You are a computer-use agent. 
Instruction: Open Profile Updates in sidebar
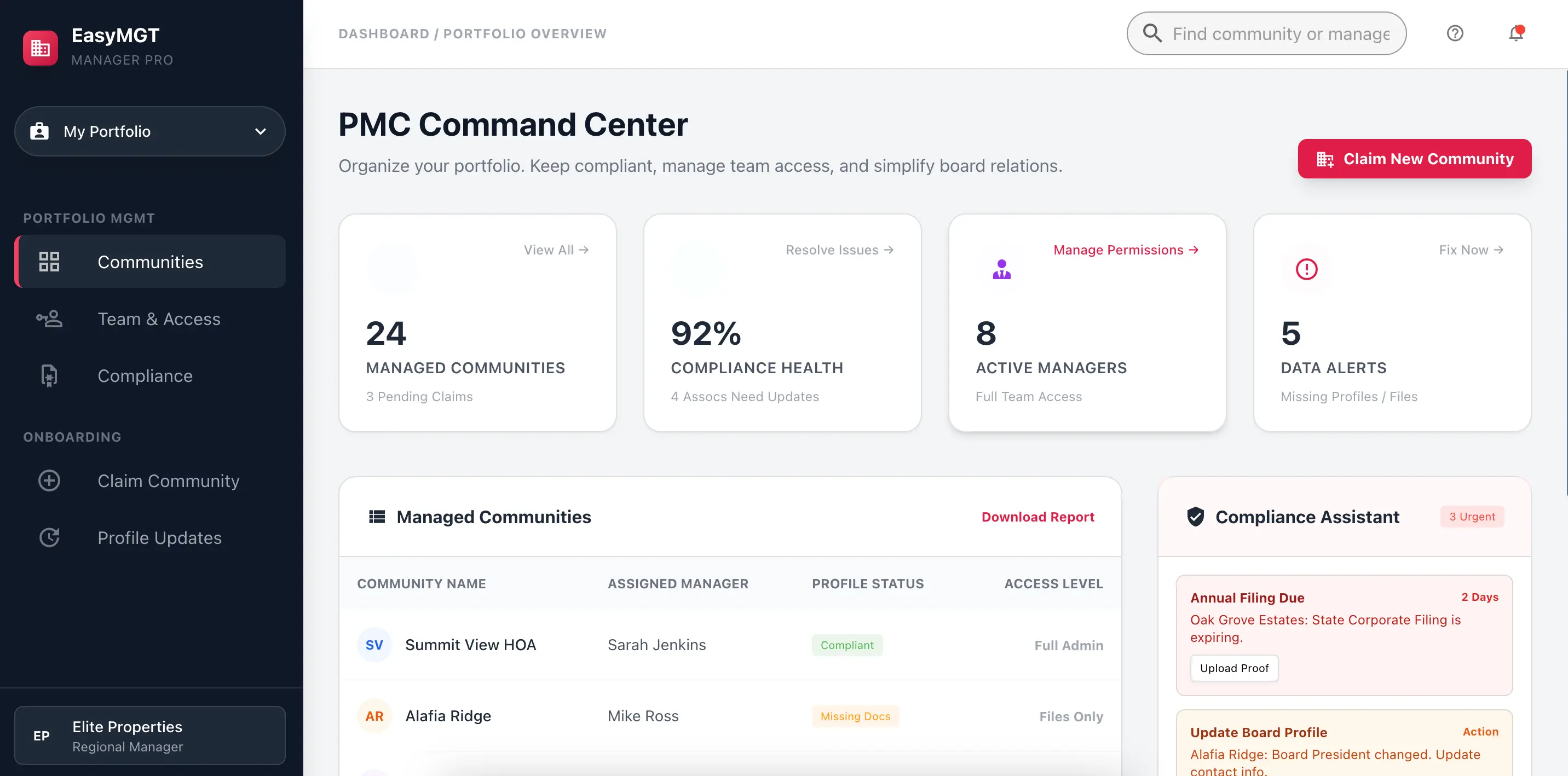[x=159, y=538]
